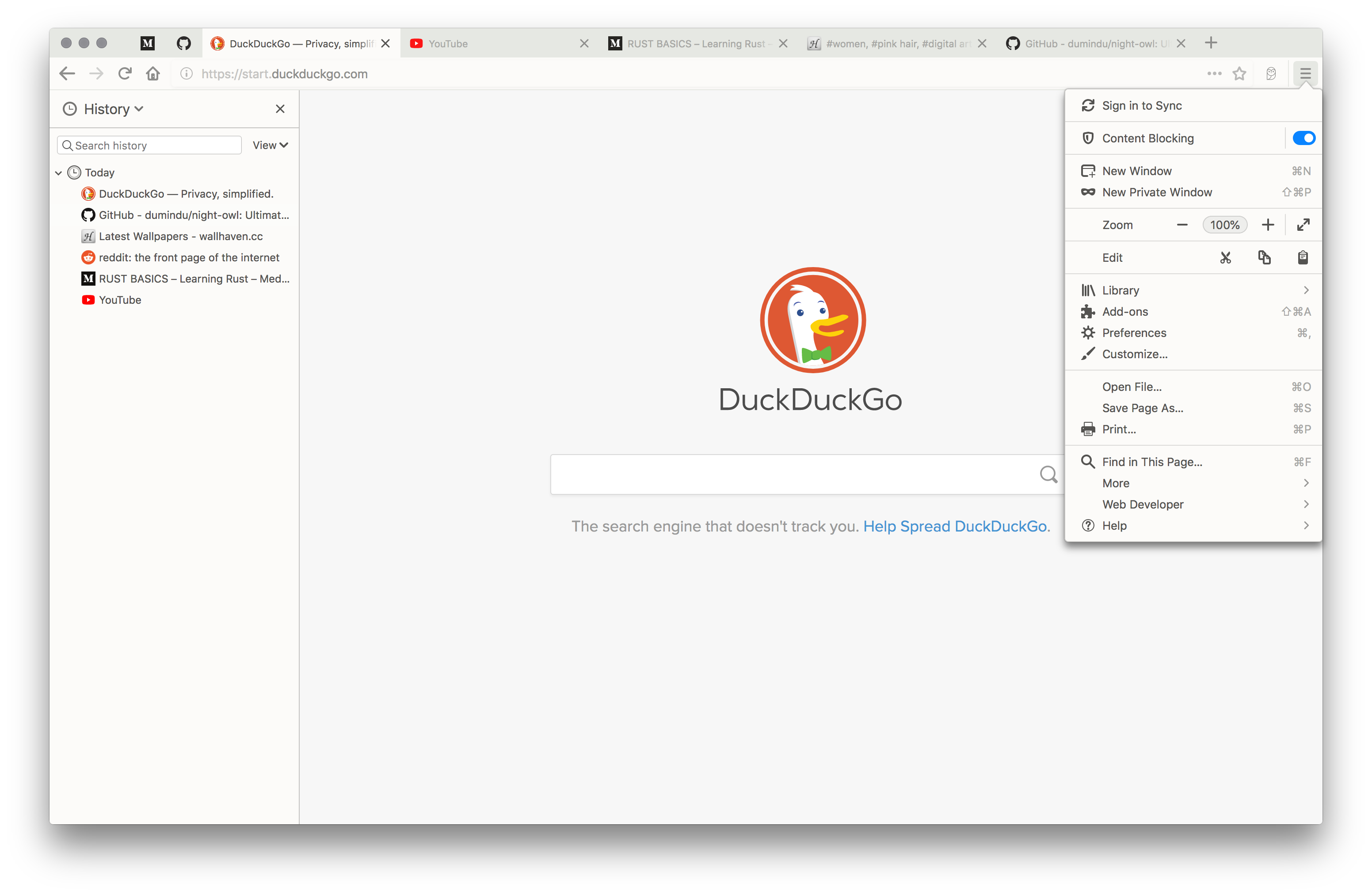Bookmark this page with star icon
The width and height of the screenshot is (1372, 895).
1239,74
